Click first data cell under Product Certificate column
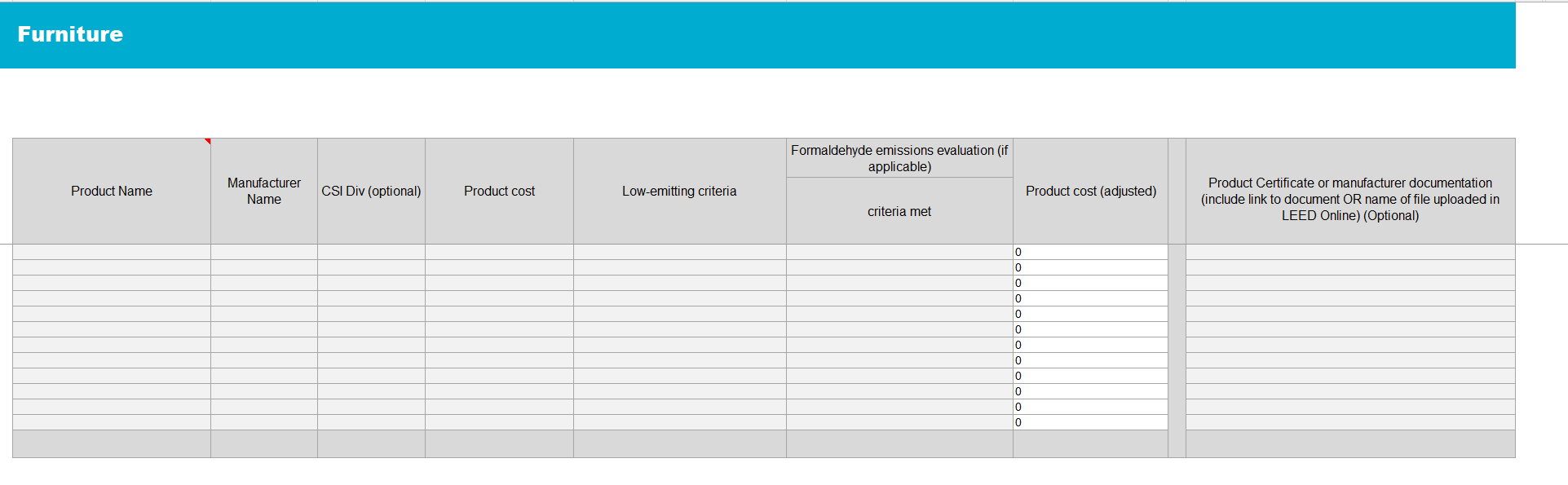This screenshot has height=485, width=1568. 1350,252
